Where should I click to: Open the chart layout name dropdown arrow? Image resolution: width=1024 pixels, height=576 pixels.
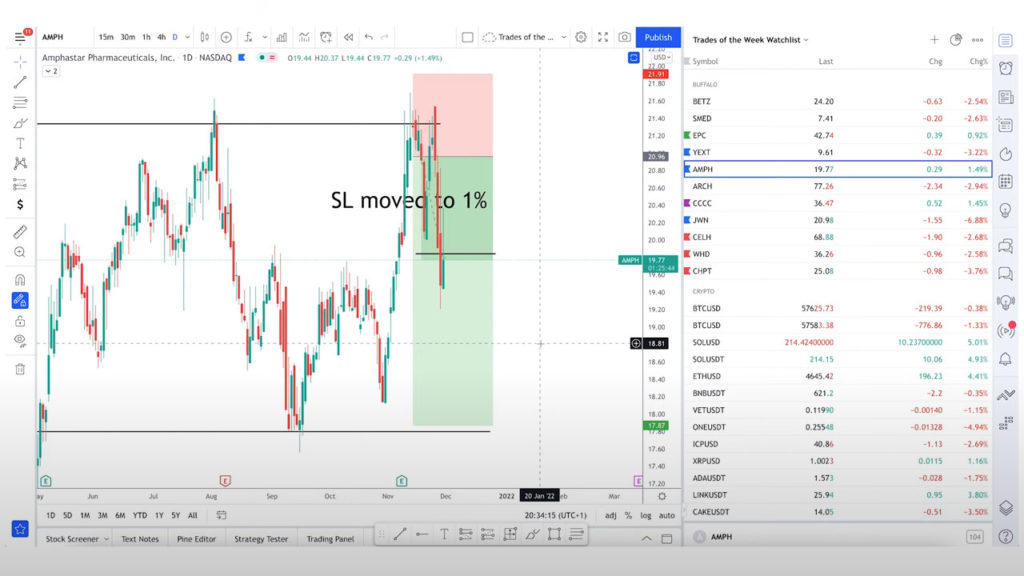point(564,37)
